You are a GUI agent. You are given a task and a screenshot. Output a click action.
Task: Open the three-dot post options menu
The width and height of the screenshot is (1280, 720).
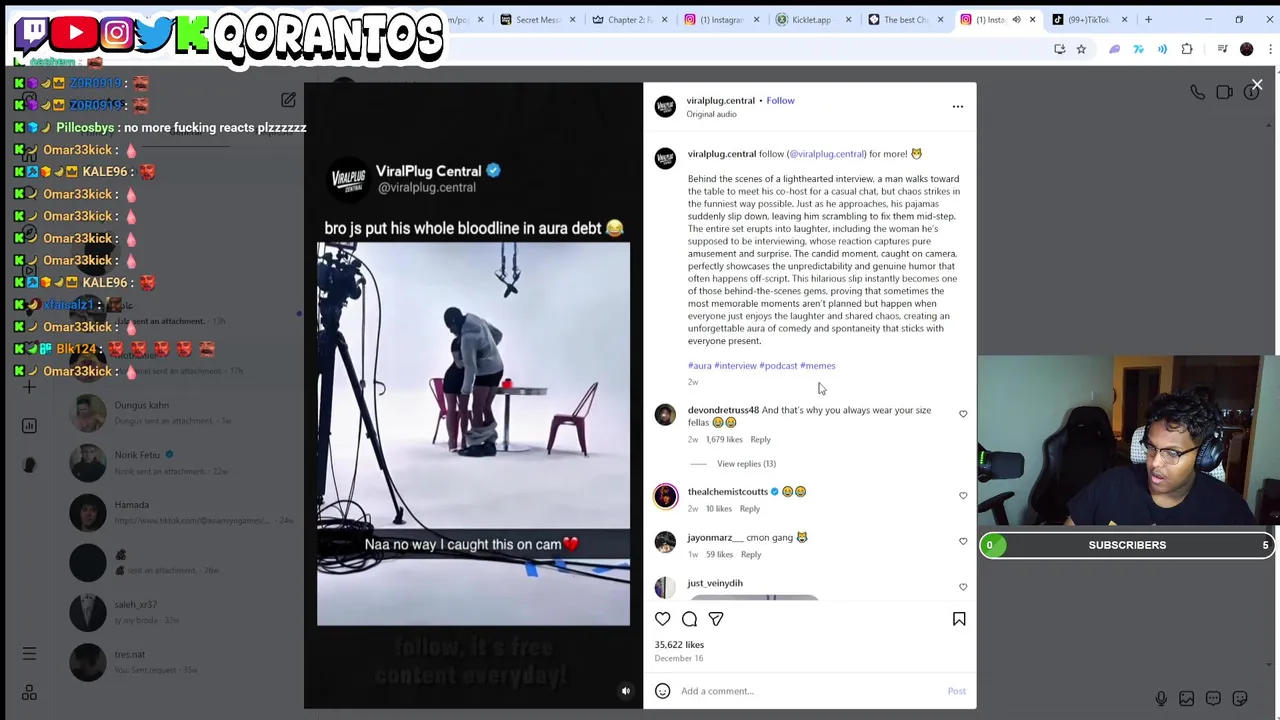tap(958, 106)
